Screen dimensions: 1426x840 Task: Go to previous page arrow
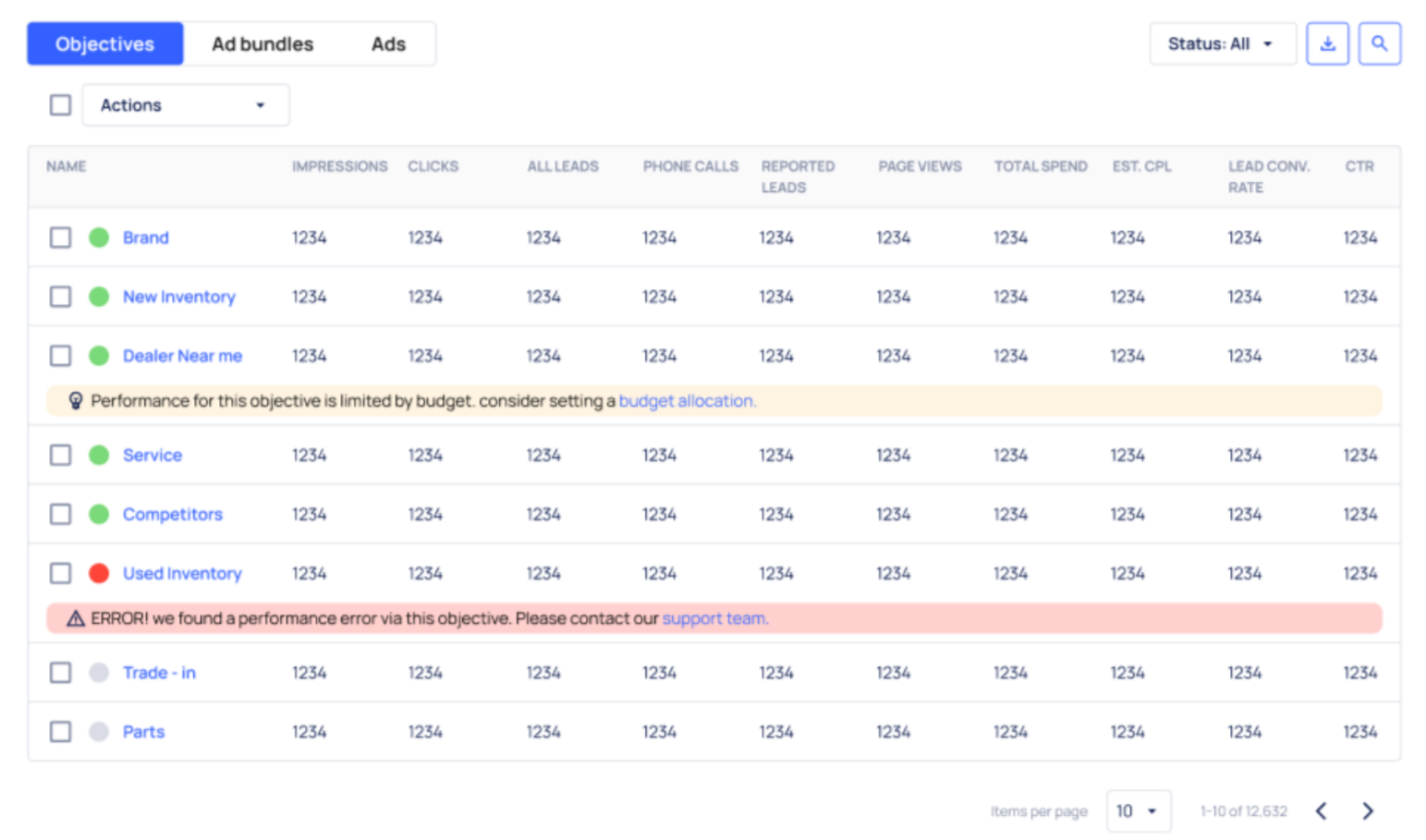pyautogui.click(x=1322, y=810)
